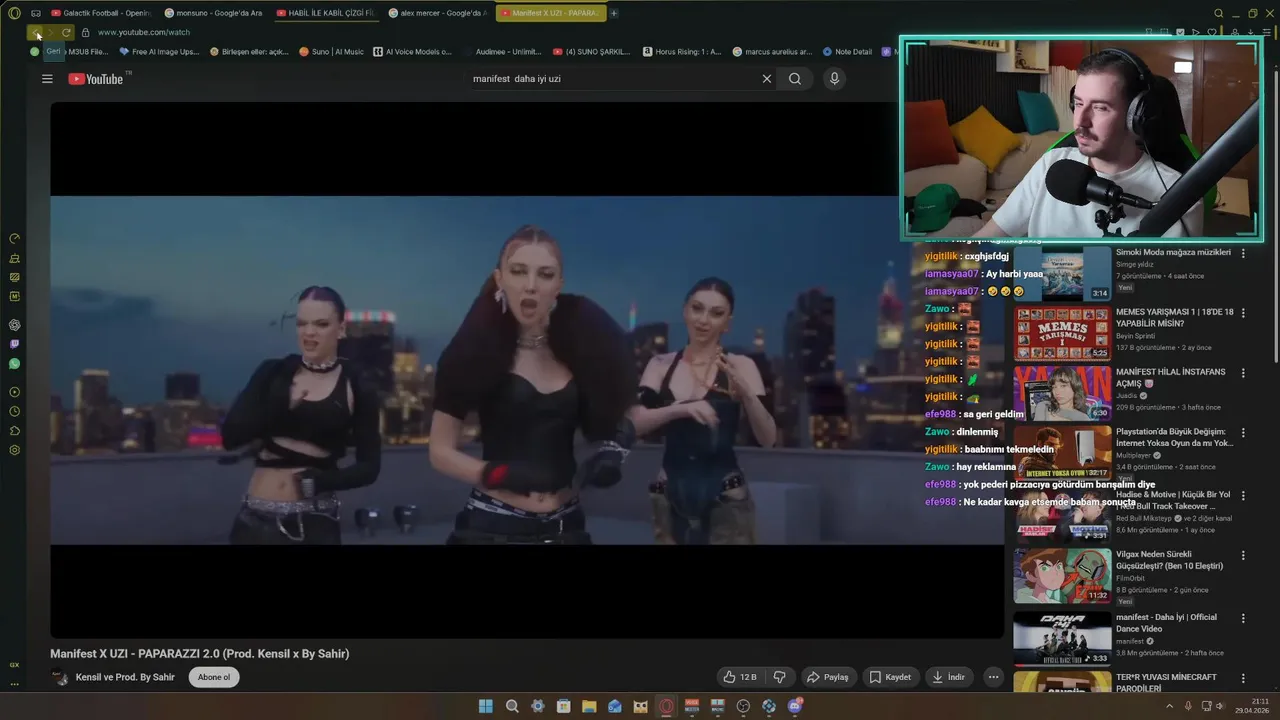
Task: Open more video actions three-dot menu
Action: point(993,677)
